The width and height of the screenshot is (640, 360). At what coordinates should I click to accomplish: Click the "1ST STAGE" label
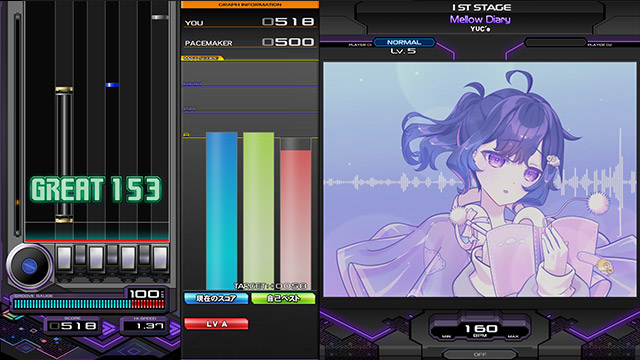[x=481, y=7]
